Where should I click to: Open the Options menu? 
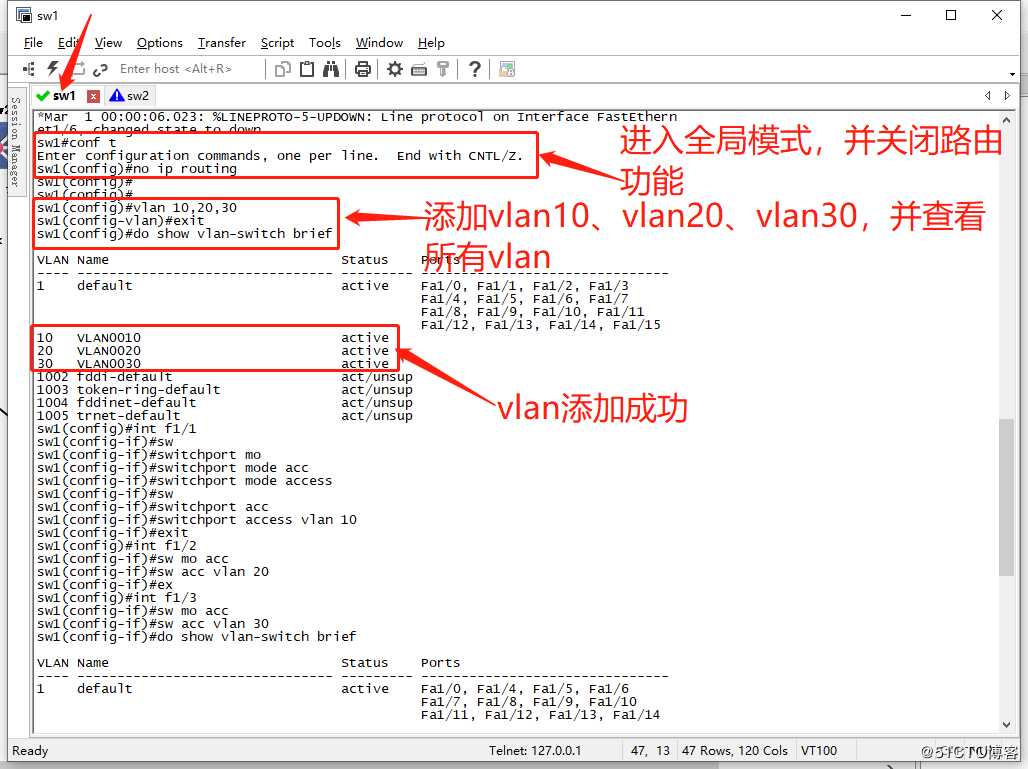pos(159,43)
